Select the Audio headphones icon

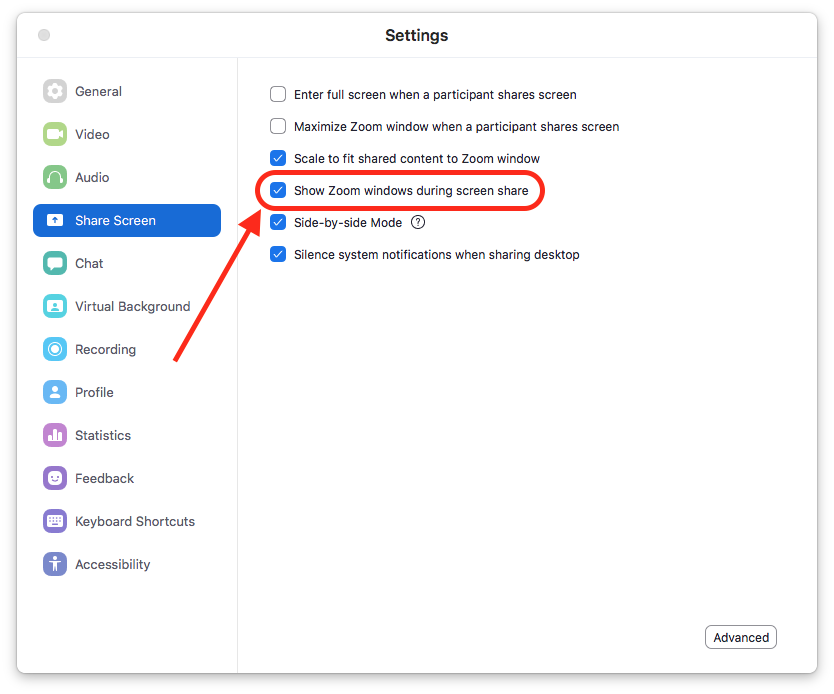coord(55,177)
